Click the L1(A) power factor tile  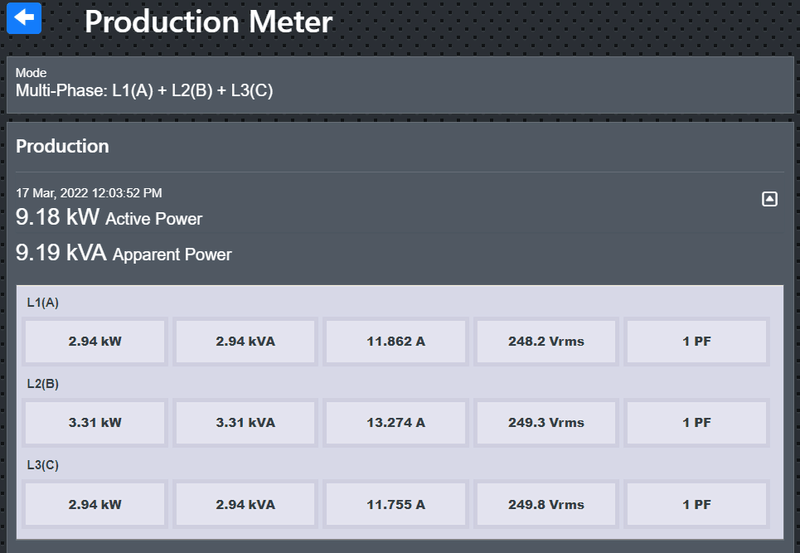pyautogui.click(x=696, y=341)
